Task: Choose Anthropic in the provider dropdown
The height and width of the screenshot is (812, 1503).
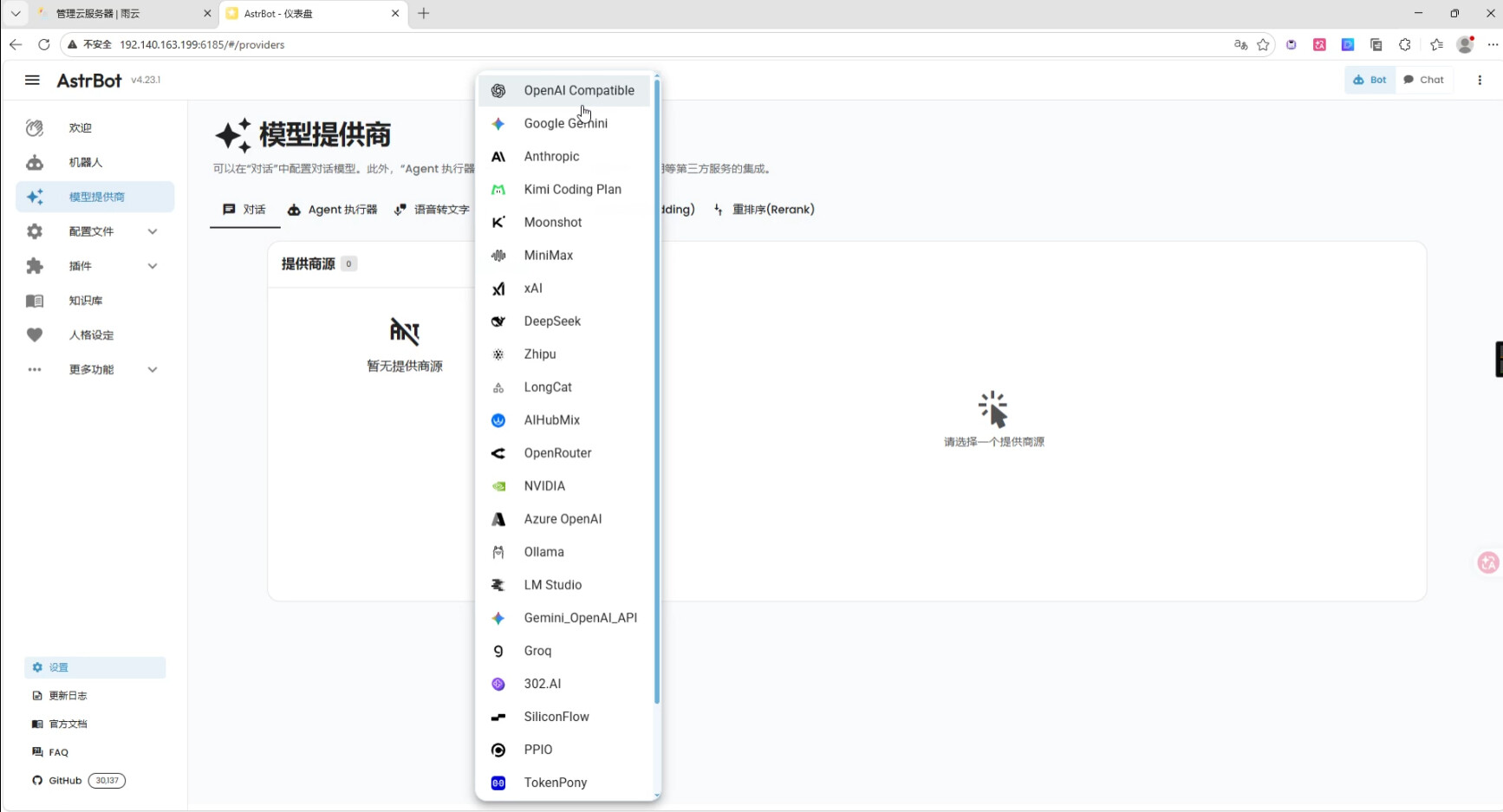Action: [551, 157]
